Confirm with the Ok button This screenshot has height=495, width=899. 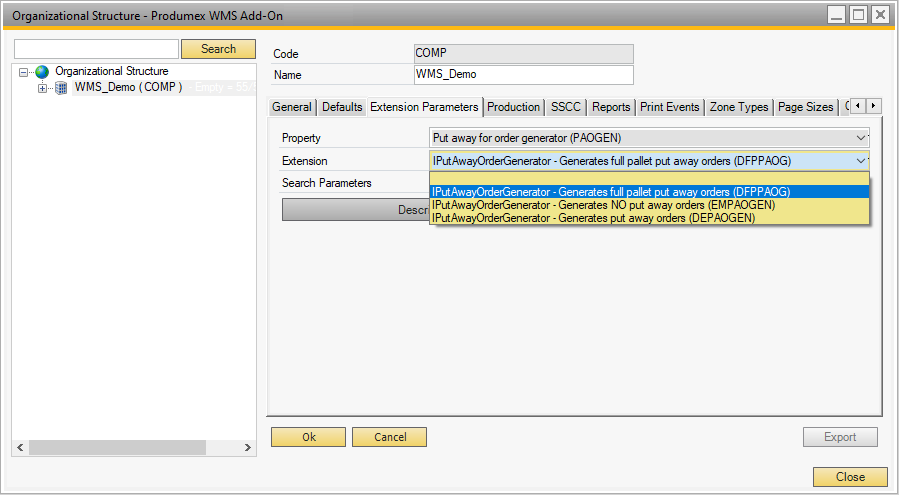(x=308, y=437)
